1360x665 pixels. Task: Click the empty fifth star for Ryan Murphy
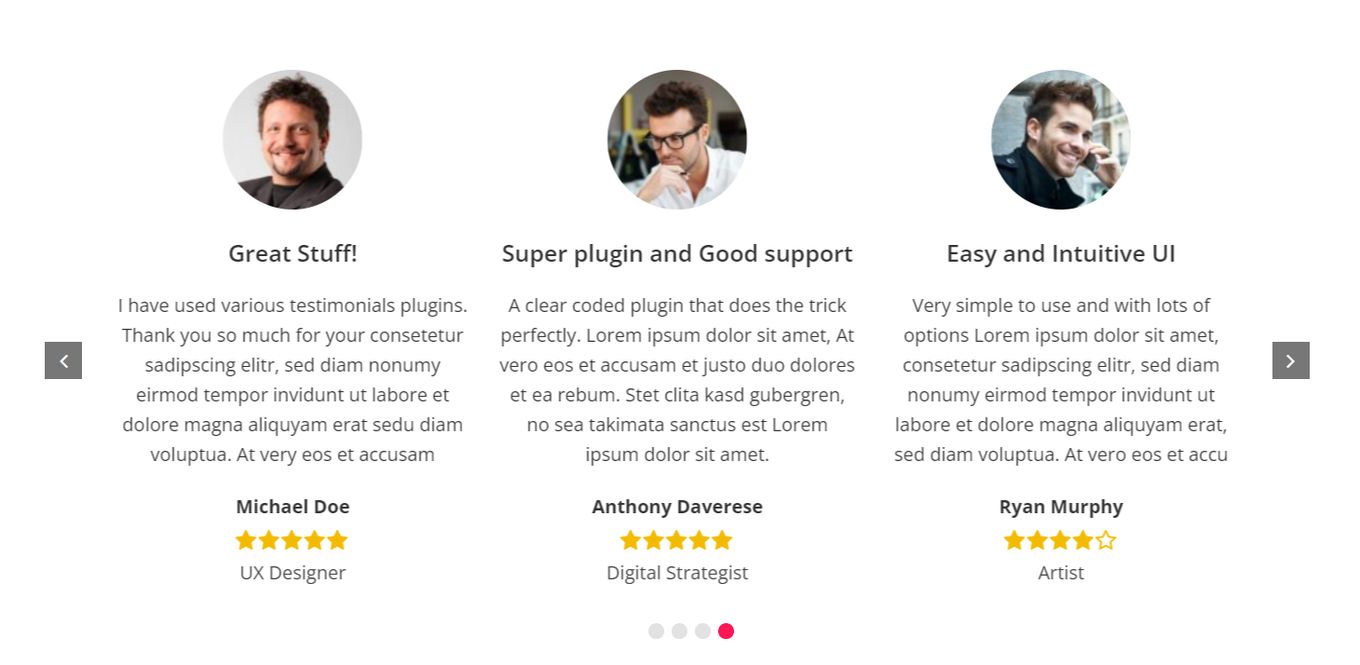click(1106, 541)
